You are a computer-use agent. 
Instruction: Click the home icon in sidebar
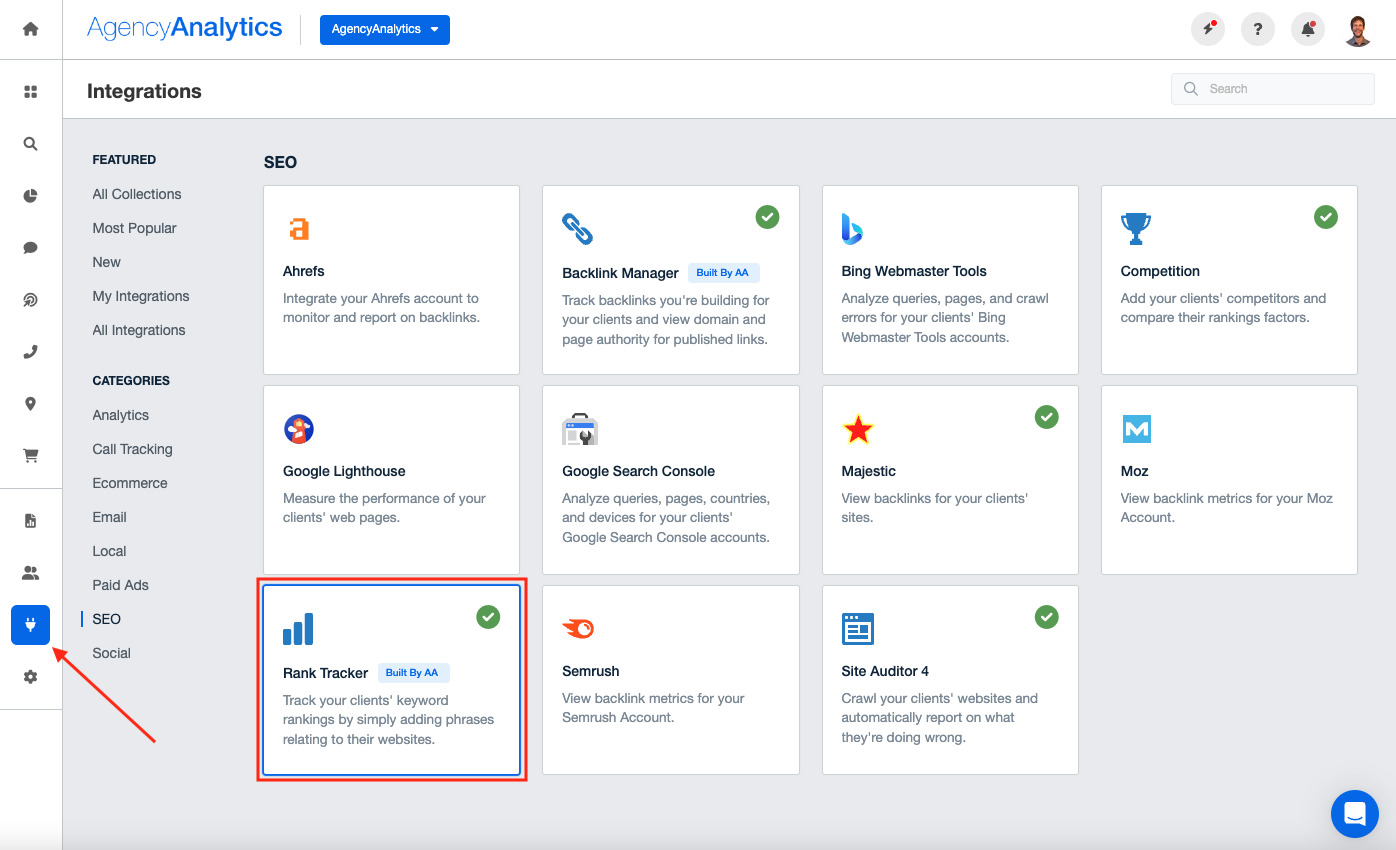[30, 29]
